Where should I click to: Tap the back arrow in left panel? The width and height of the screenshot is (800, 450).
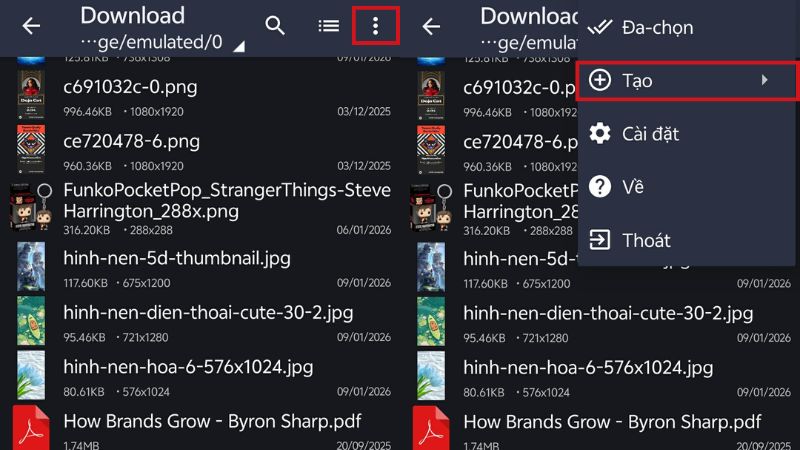31,26
